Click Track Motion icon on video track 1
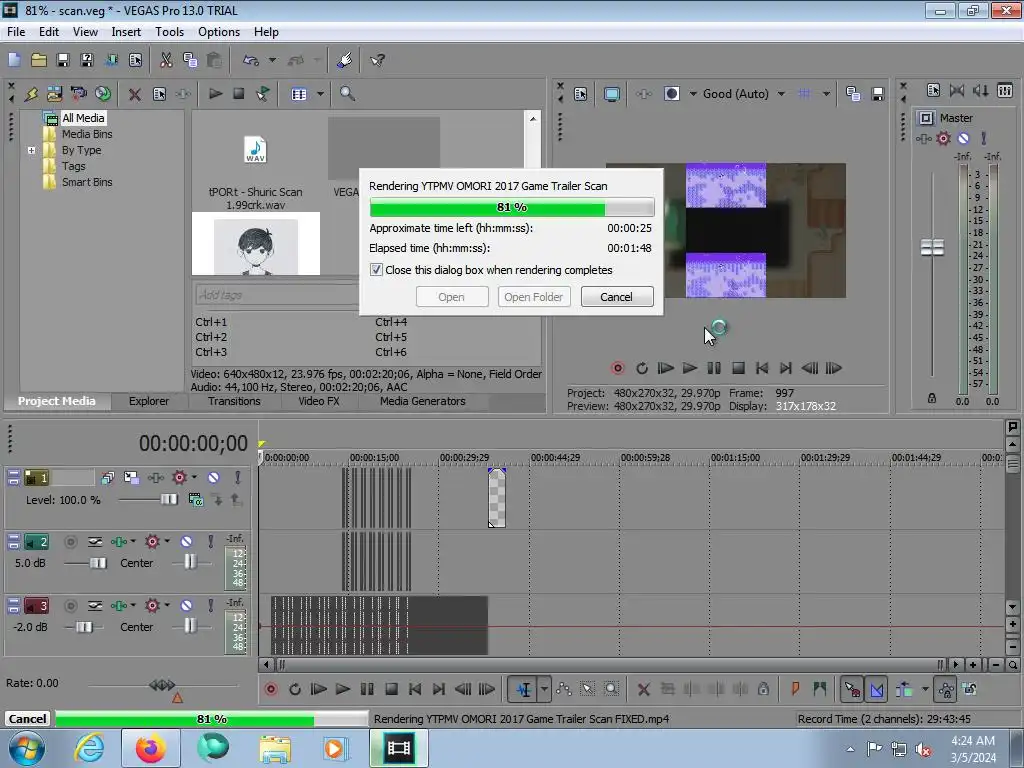 pyautogui.click(x=131, y=478)
